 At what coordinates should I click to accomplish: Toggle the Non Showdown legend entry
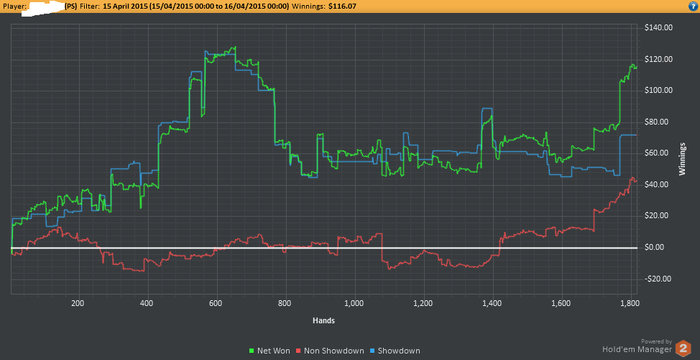330,351
